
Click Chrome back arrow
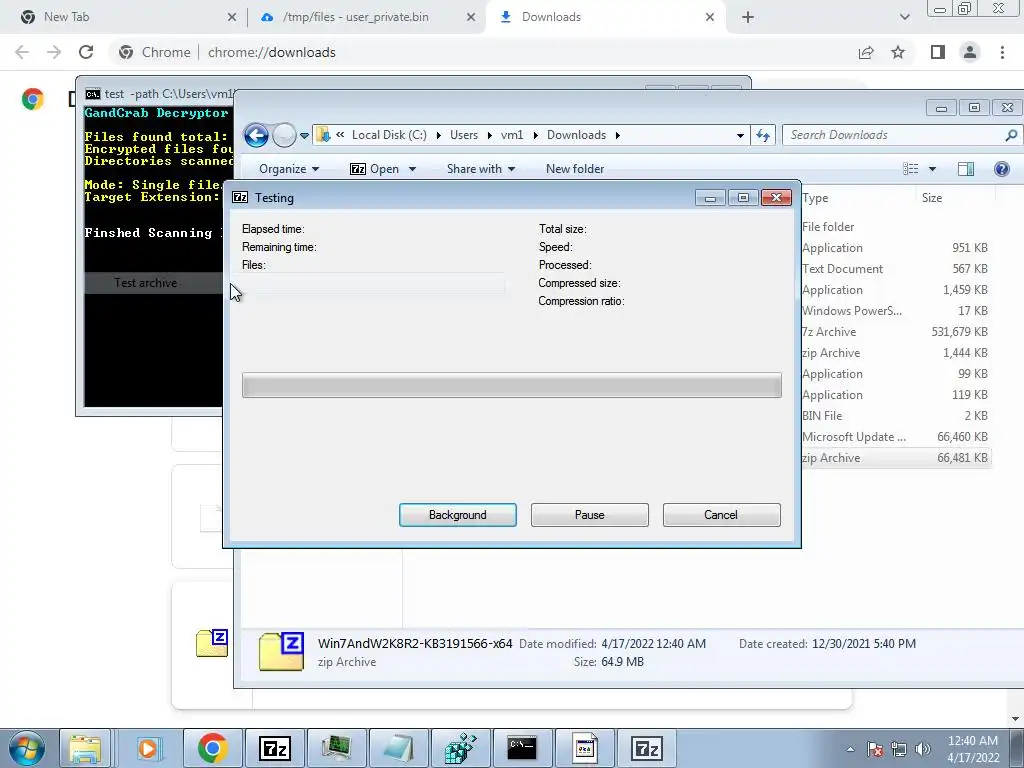[22, 52]
